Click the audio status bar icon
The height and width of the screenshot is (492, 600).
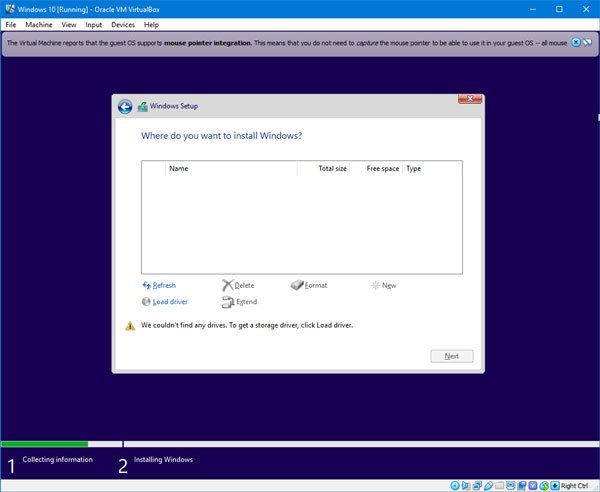[465, 485]
